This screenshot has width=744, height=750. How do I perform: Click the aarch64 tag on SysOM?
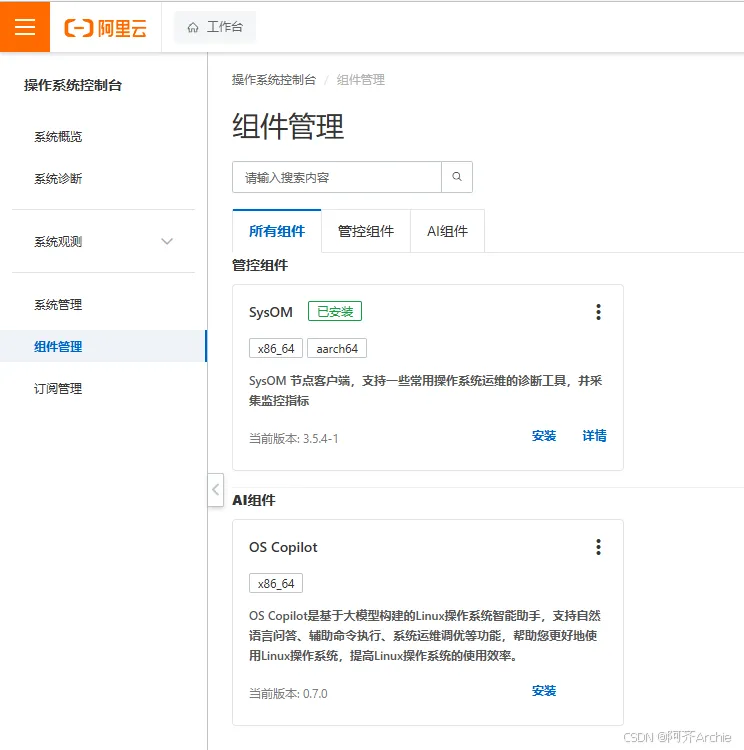(337, 349)
